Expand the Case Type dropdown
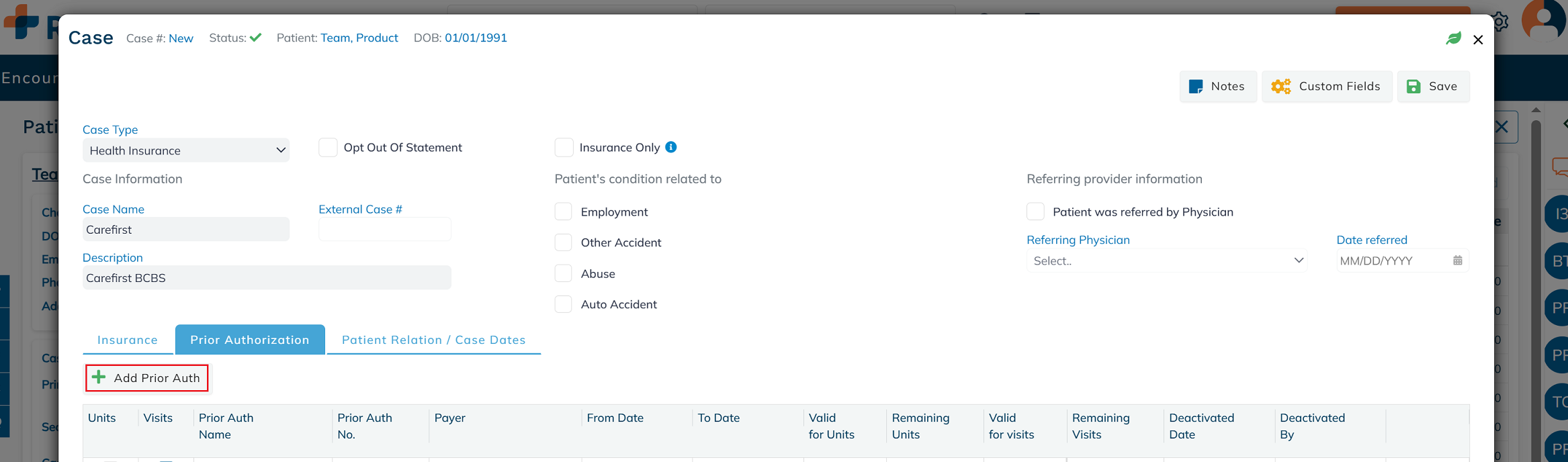Viewport: 1568px width, 462px height. pyautogui.click(x=186, y=150)
